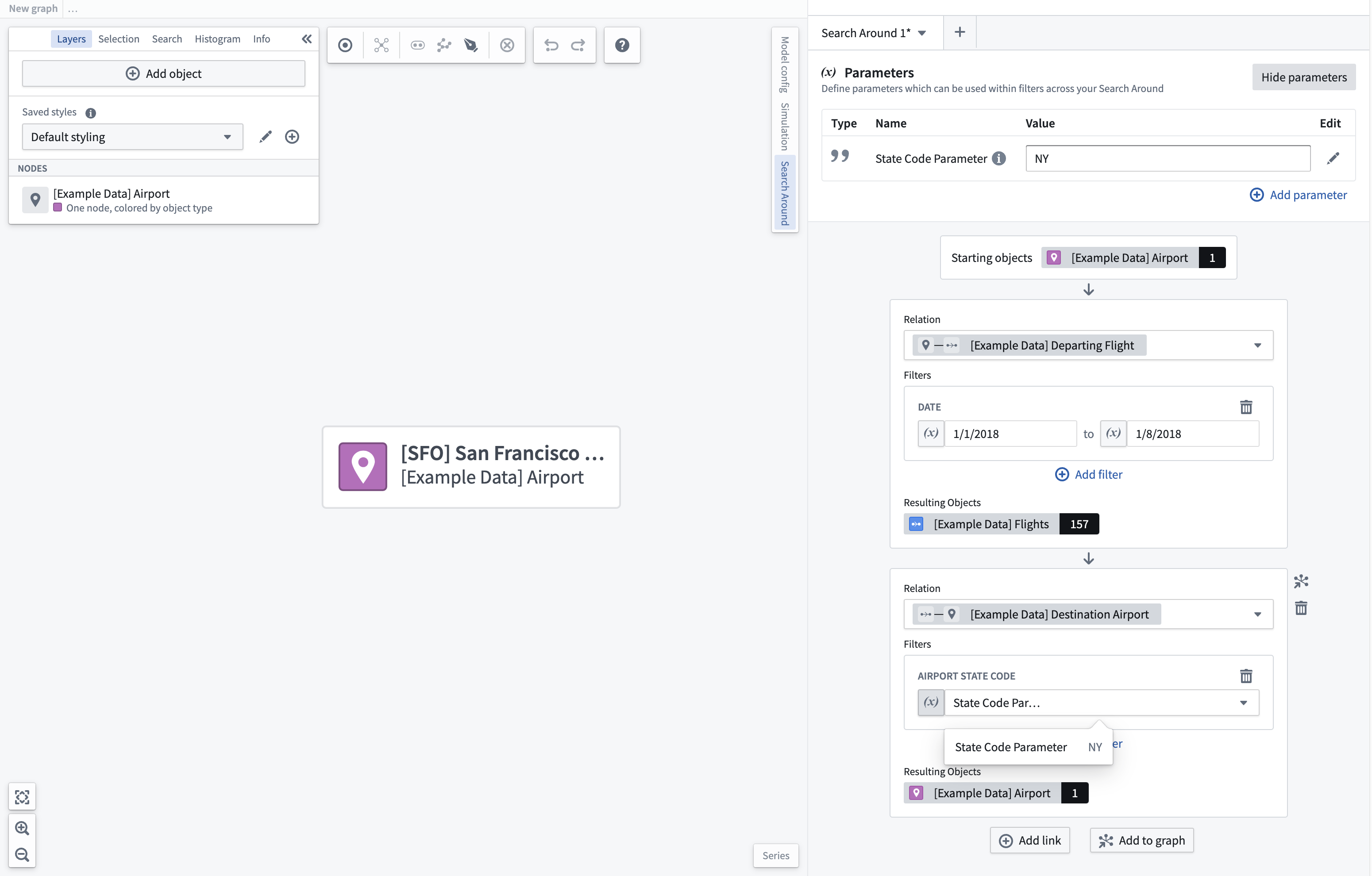Switch to the Selection tab
This screenshot has height=876, width=1372.
(x=119, y=39)
